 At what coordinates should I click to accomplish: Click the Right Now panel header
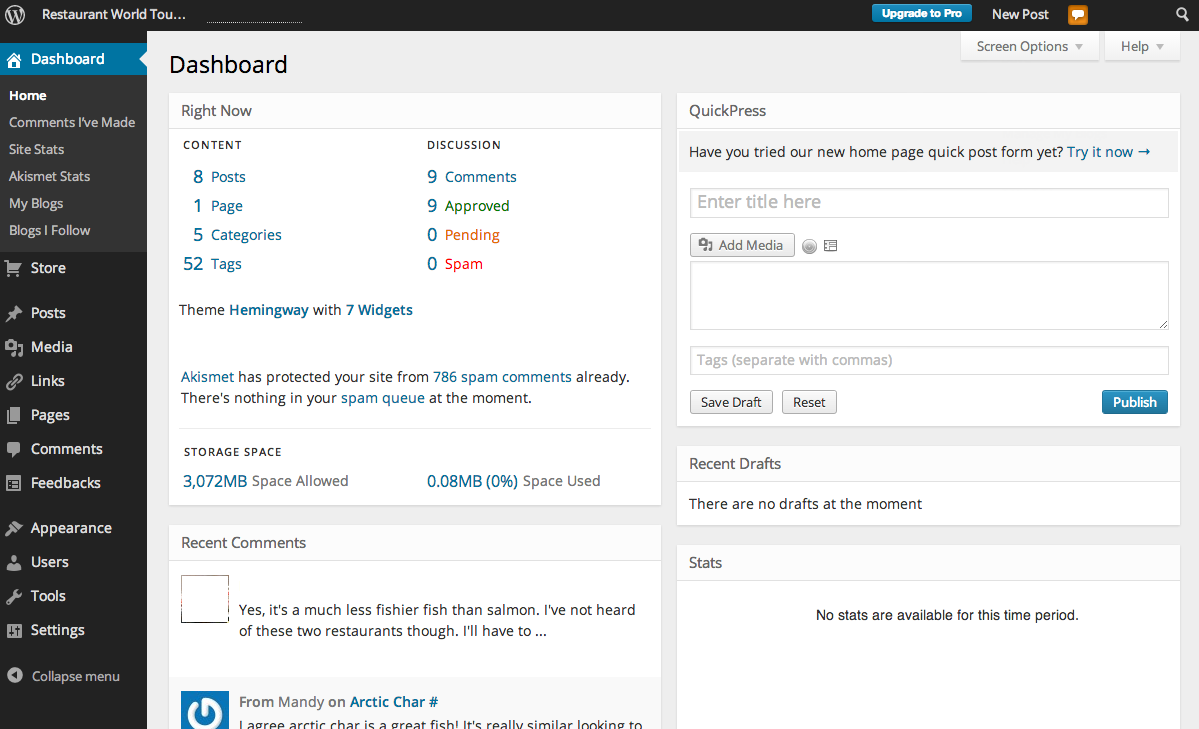(414, 111)
